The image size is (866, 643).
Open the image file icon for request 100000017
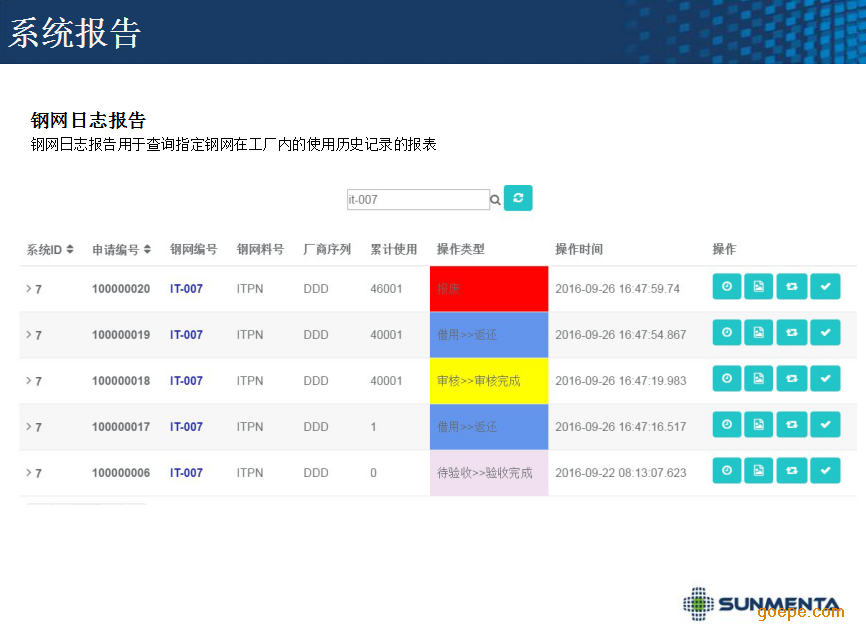pos(759,425)
